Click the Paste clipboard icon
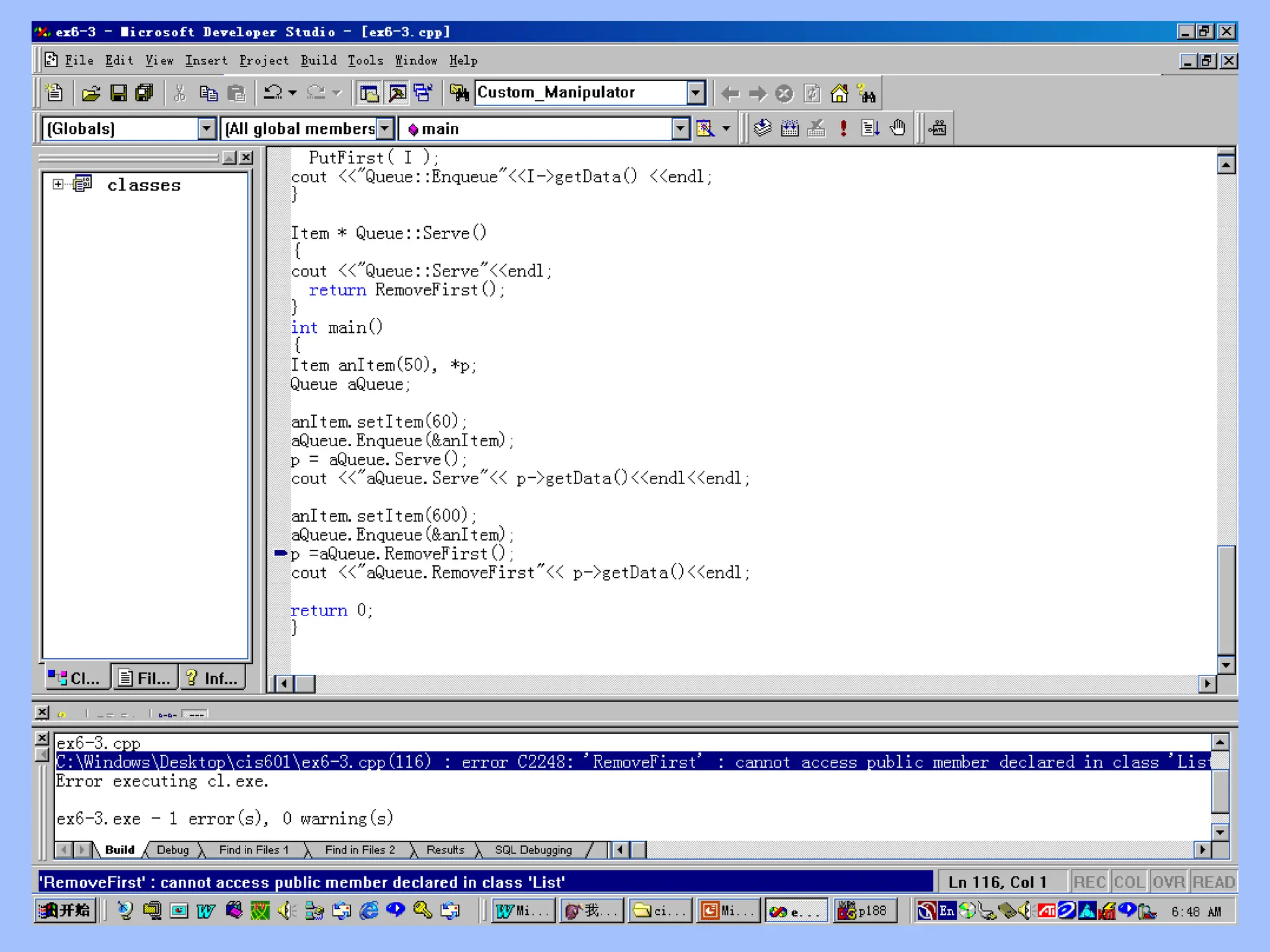Viewport: 1270px width, 952px height. [236, 93]
